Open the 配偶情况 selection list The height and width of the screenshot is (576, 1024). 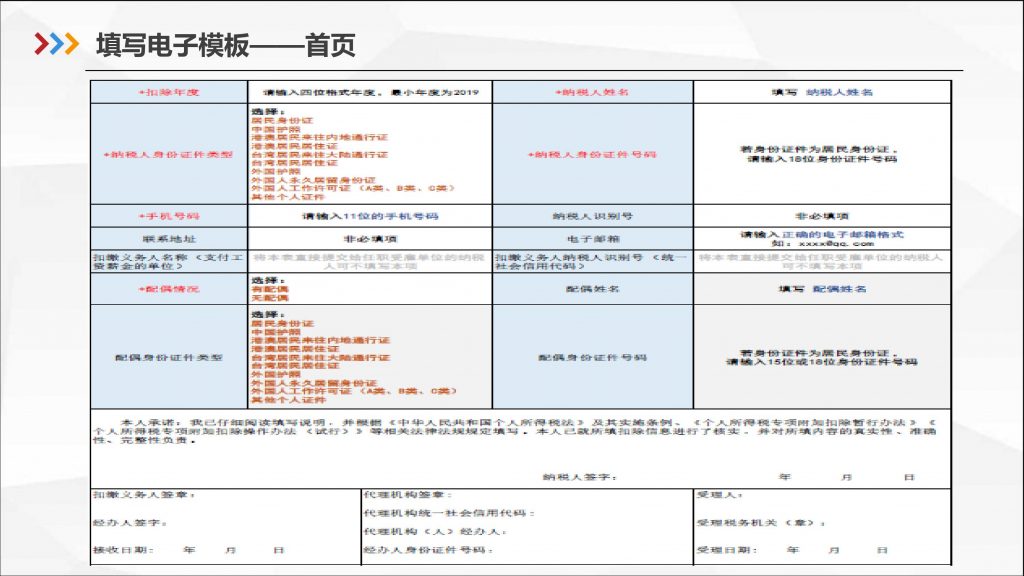pos(370,288)
